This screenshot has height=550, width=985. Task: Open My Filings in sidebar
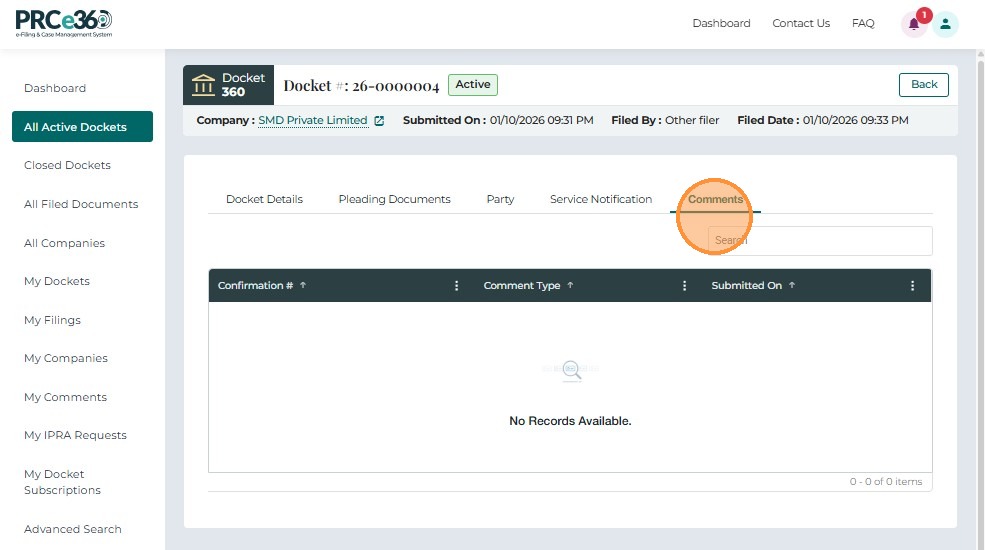coord(52,320)
